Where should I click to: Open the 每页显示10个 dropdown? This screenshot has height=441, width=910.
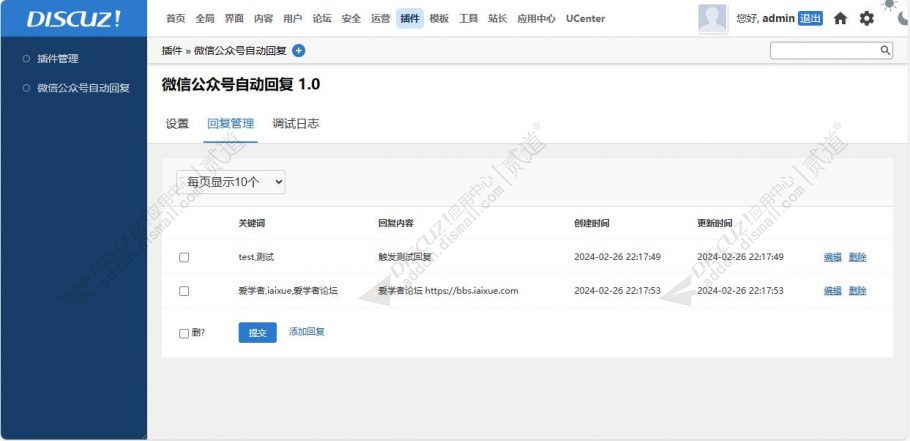230,182
